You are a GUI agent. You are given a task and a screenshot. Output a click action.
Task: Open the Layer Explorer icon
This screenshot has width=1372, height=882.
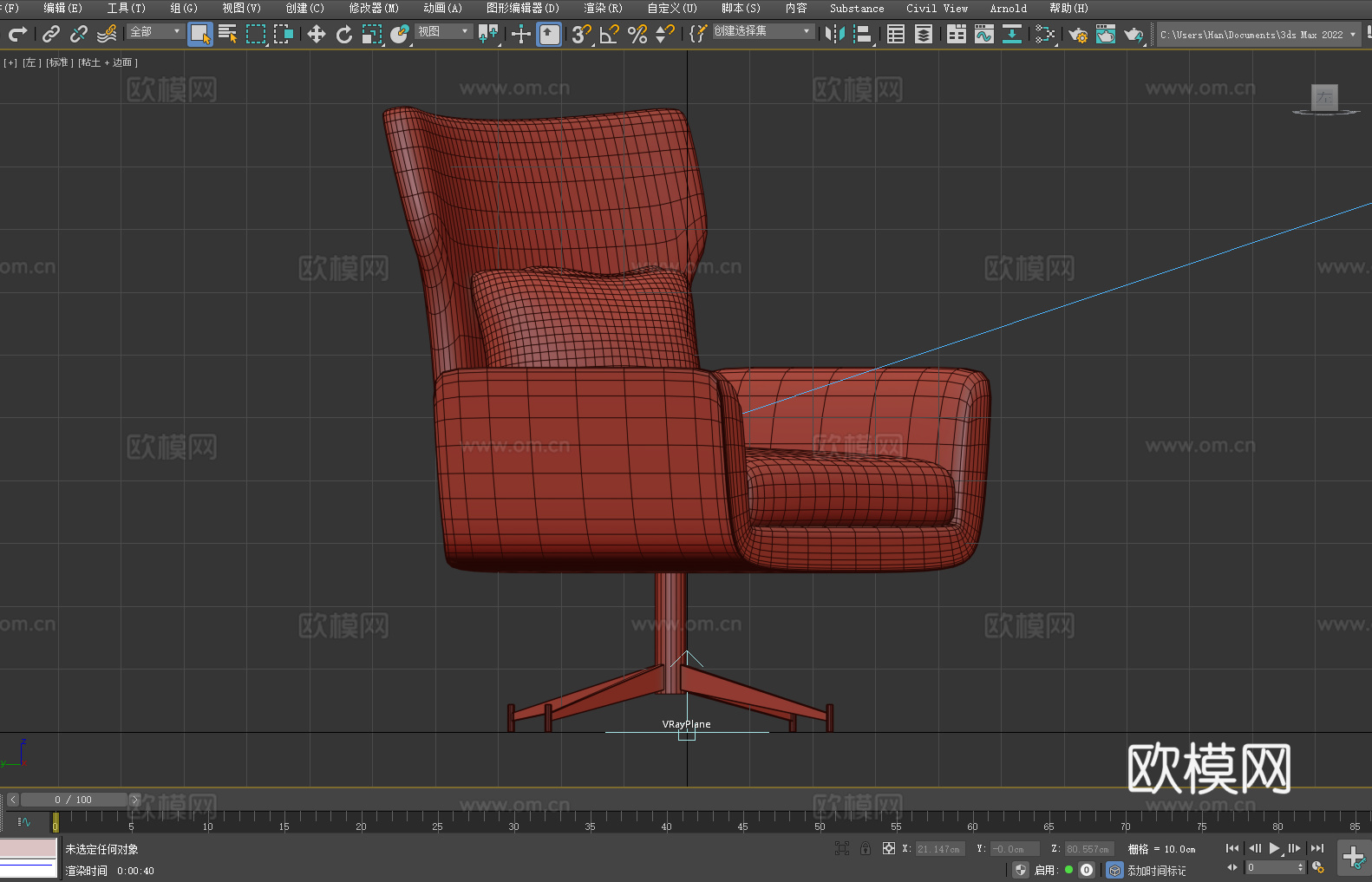pyautogui.click(x=924, y=34)
